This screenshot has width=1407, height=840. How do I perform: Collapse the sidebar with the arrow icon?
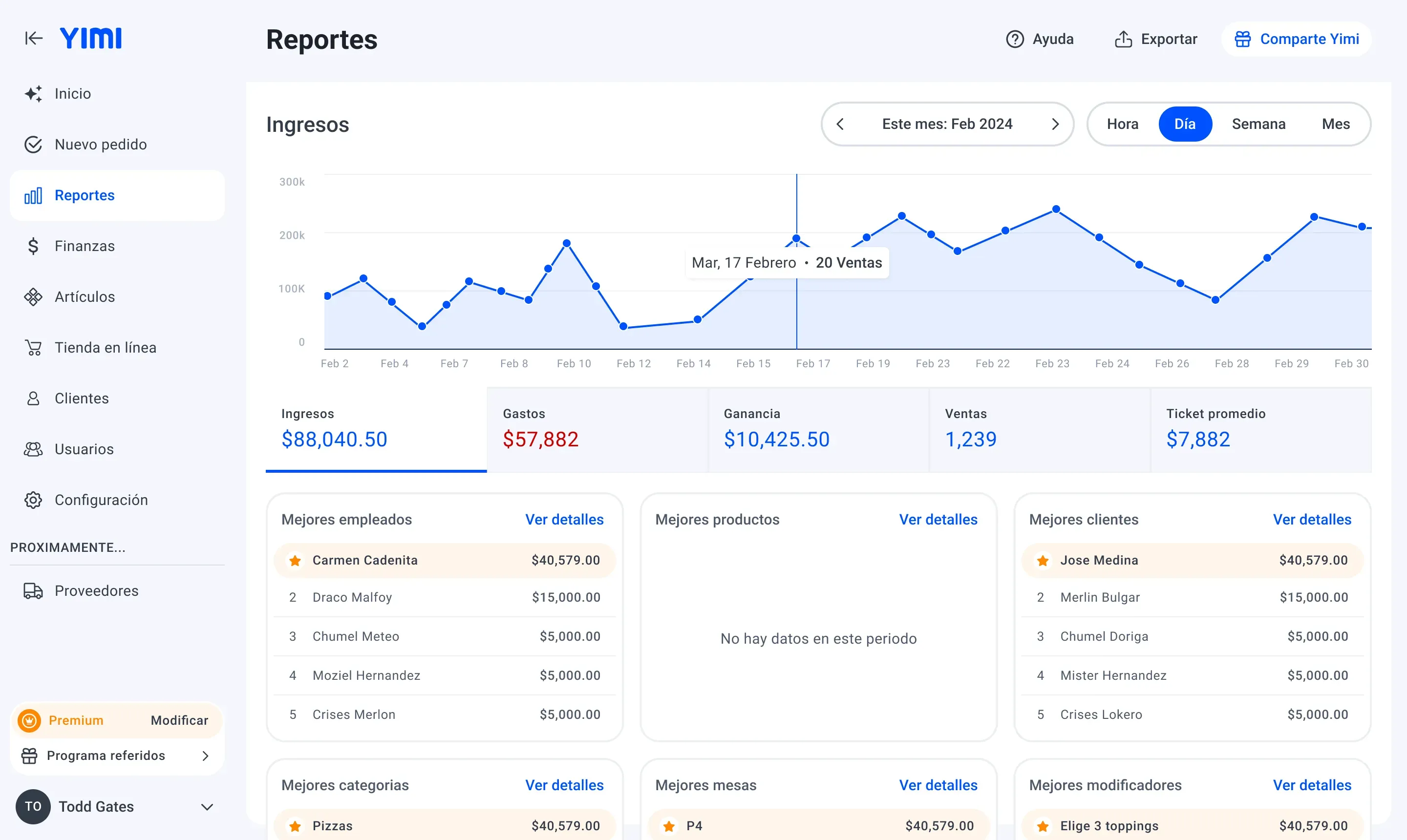(x=33, y=38)
